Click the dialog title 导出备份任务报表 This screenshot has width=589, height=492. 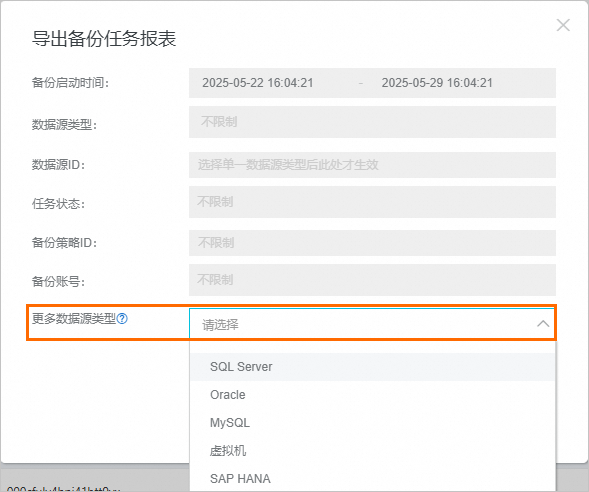[x=104, y=39]
